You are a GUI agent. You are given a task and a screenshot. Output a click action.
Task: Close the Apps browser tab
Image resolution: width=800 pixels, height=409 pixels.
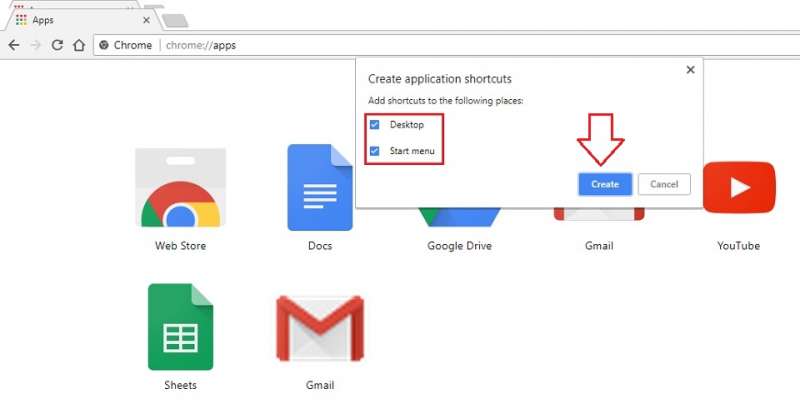point(147,19)
